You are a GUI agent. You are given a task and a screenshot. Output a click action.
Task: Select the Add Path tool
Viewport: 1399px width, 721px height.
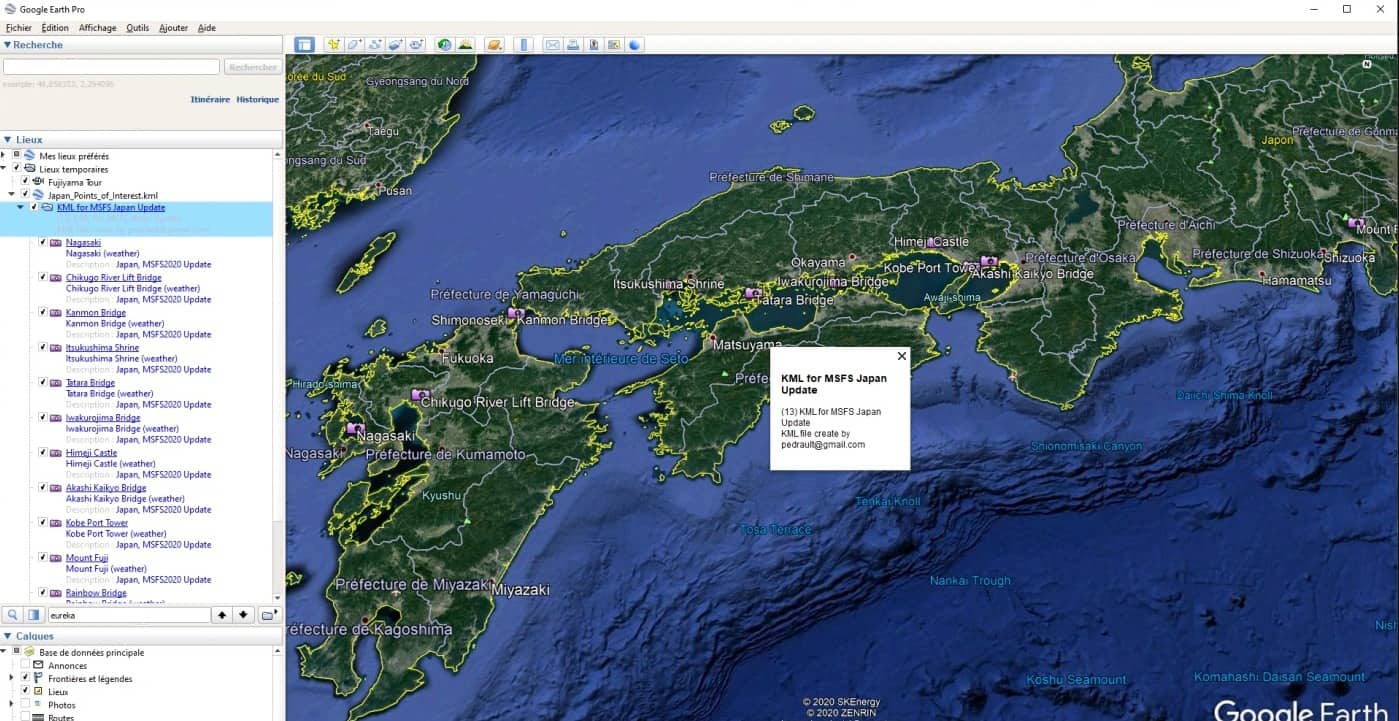pyautogui.click(x=375, y=45)
